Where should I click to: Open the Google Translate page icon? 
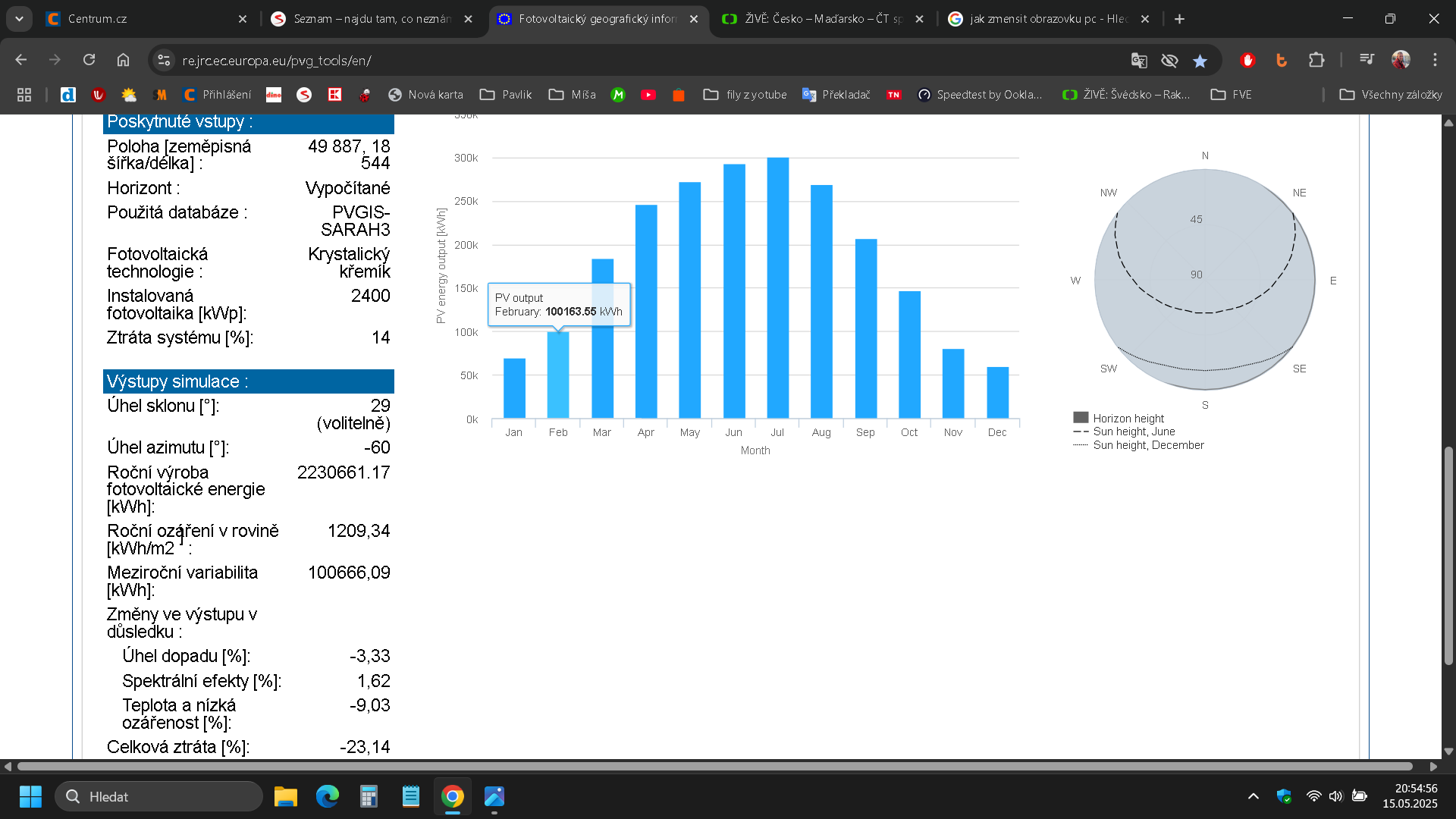1139,61
